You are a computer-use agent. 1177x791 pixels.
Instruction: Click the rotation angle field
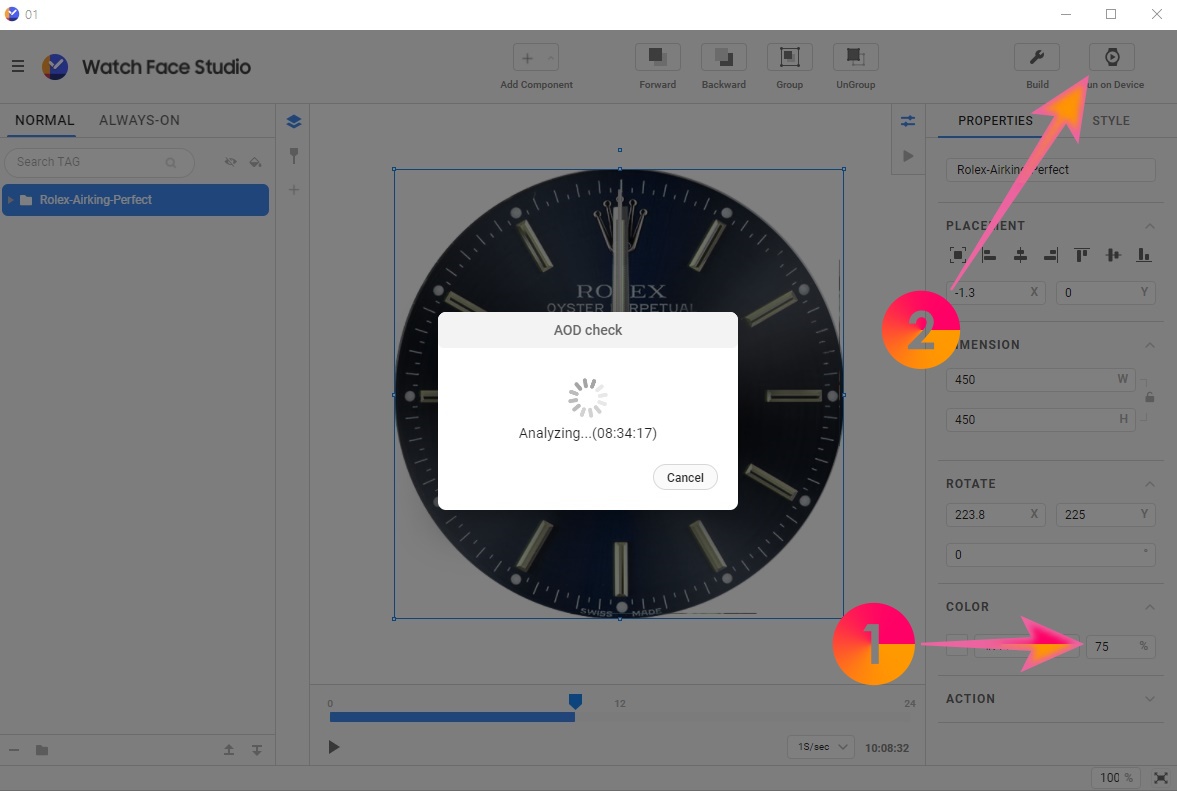[x=1050, y=555]
